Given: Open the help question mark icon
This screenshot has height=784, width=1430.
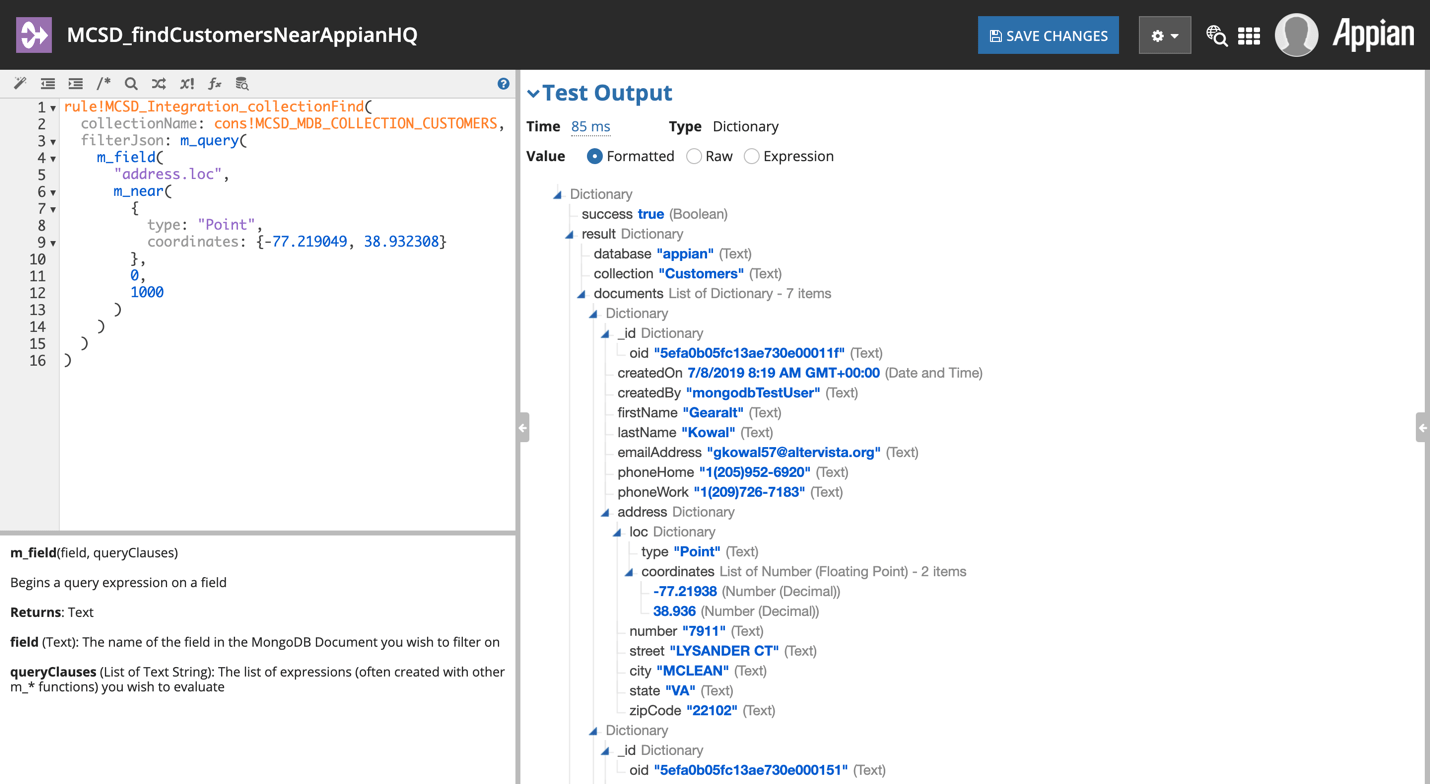Looking at the screenshot, I should [x=503, y=84].
